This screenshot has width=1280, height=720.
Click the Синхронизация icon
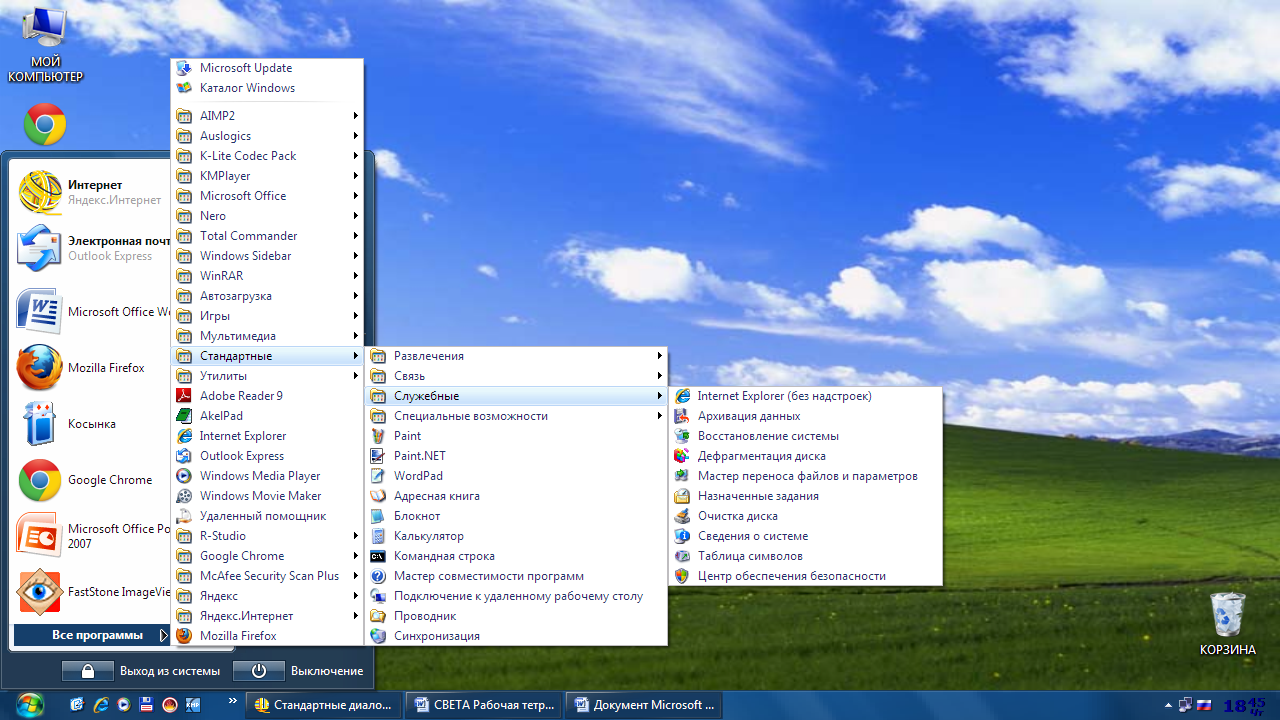377,636
